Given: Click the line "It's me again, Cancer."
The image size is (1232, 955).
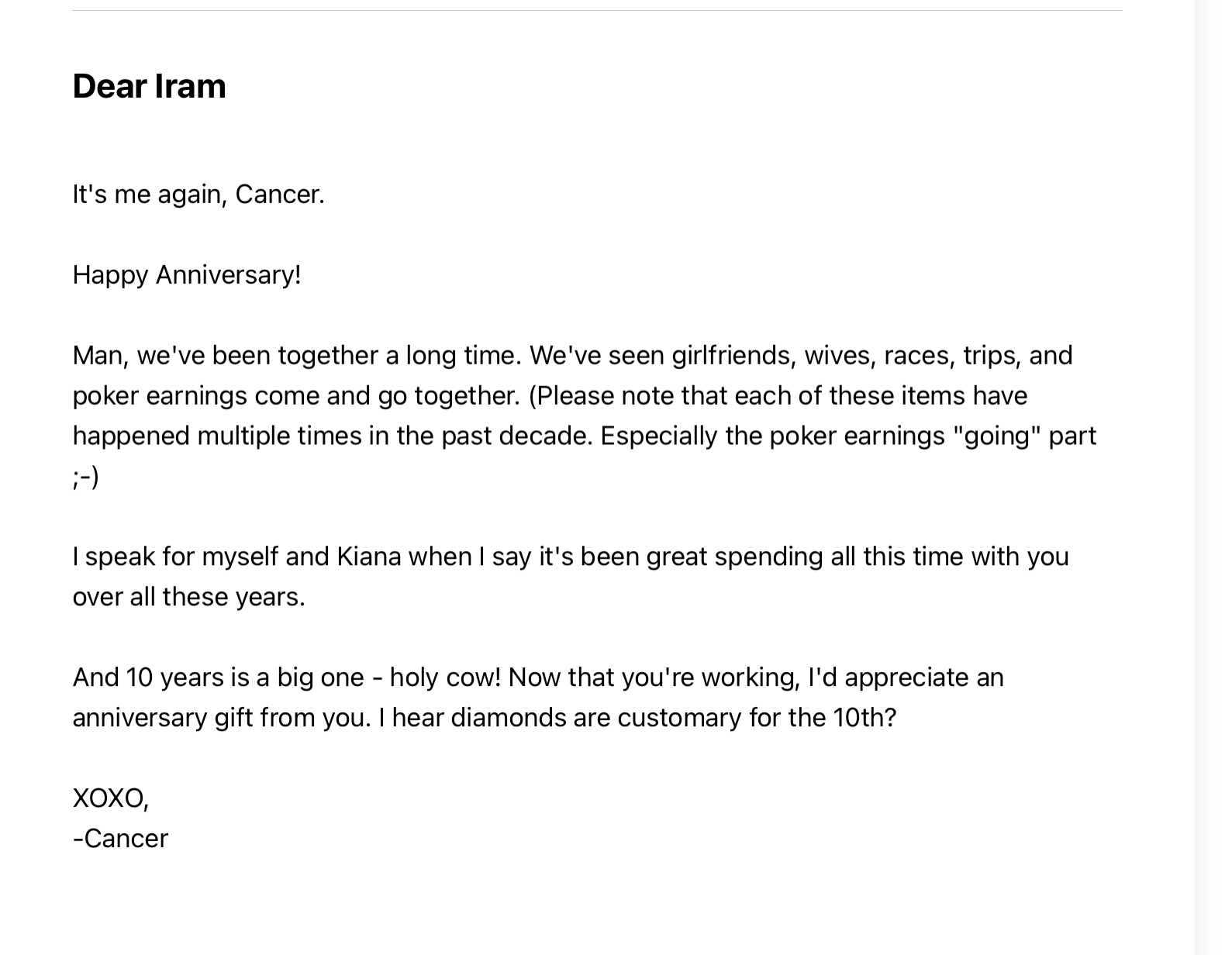Looking at the screenshot, I should pos(198,194).
